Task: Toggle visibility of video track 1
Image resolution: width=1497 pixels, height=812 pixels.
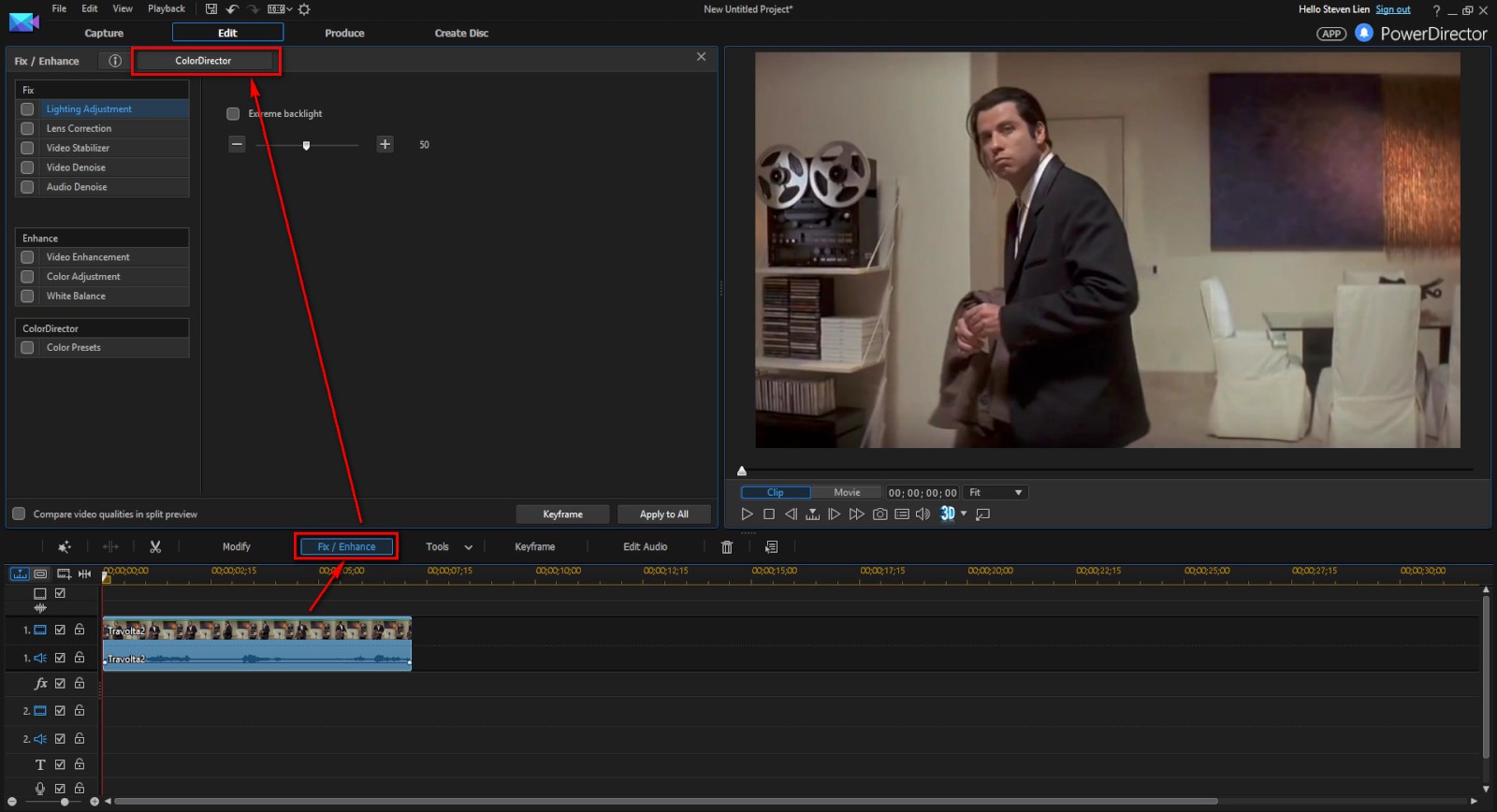Action: 60,631
